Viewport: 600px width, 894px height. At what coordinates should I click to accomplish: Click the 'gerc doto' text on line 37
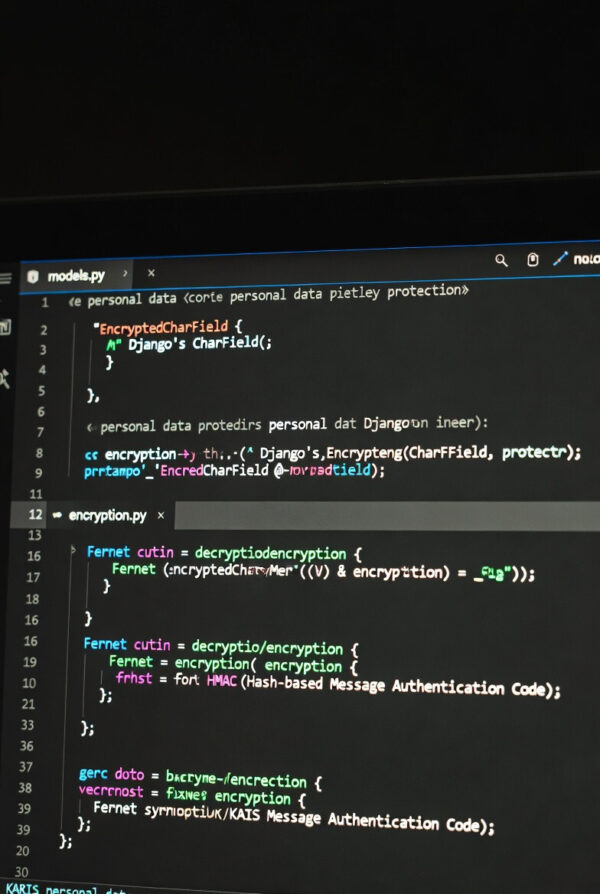tap(112, 774)
